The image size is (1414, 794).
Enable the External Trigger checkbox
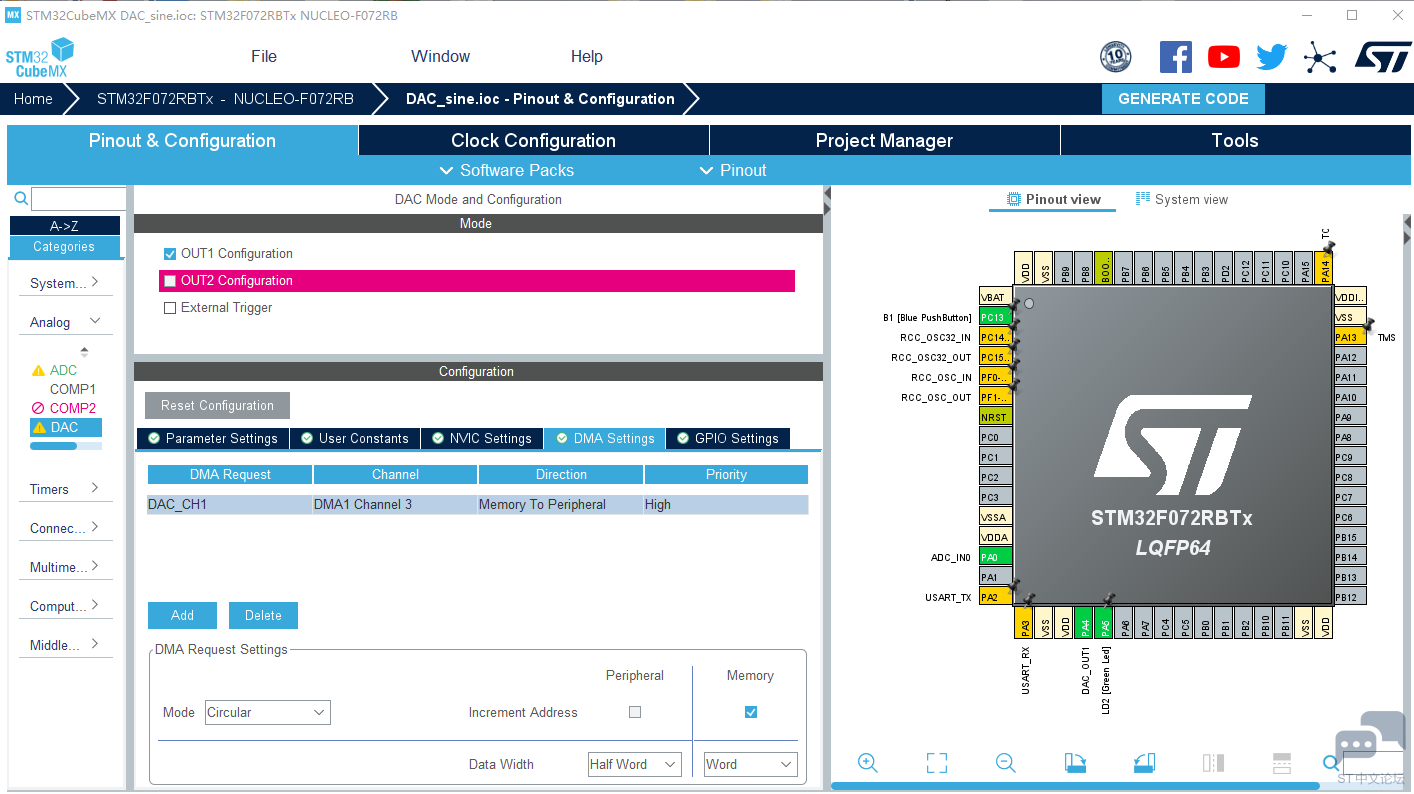coord(170,308)
